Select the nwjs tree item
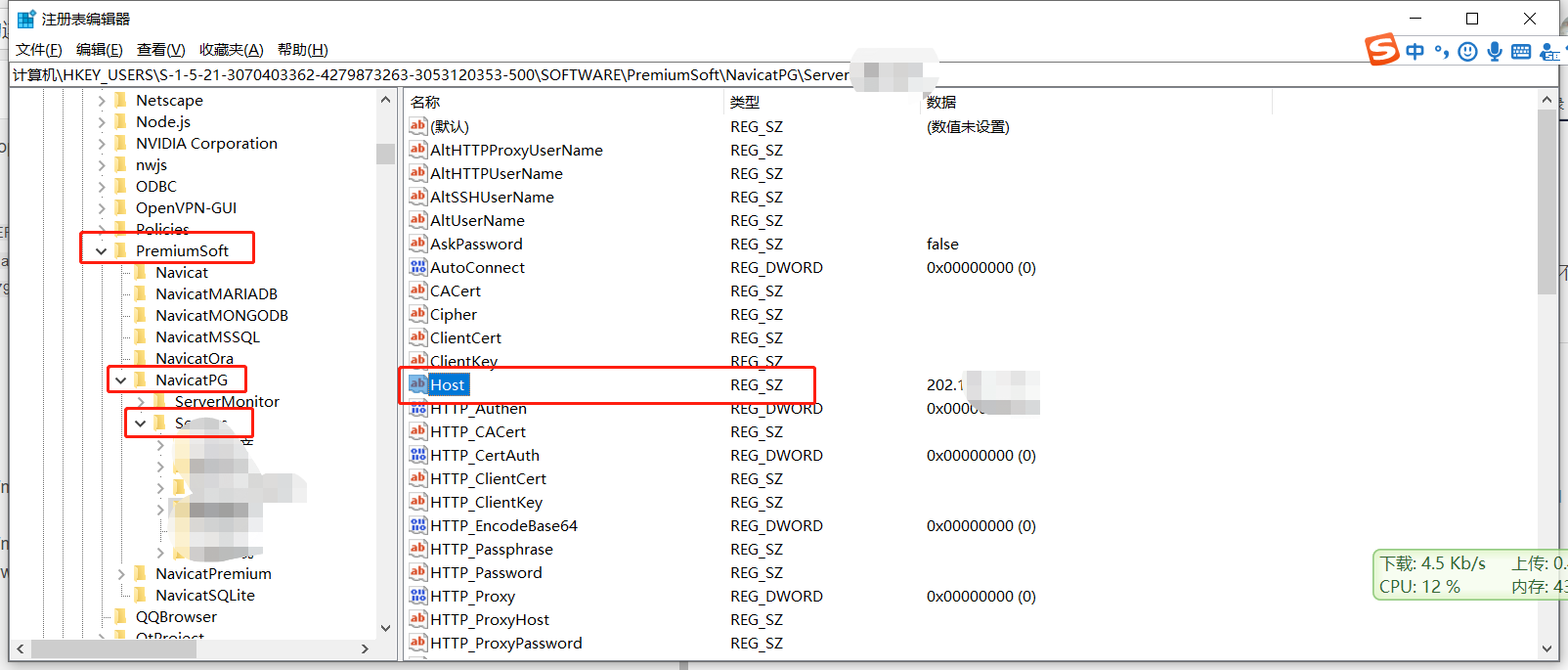Screen dimensions: 1568x670 (152, 164)
